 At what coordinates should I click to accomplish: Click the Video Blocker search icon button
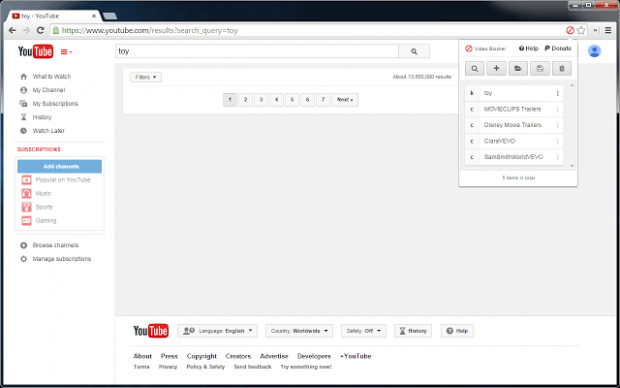click(474, 68)
